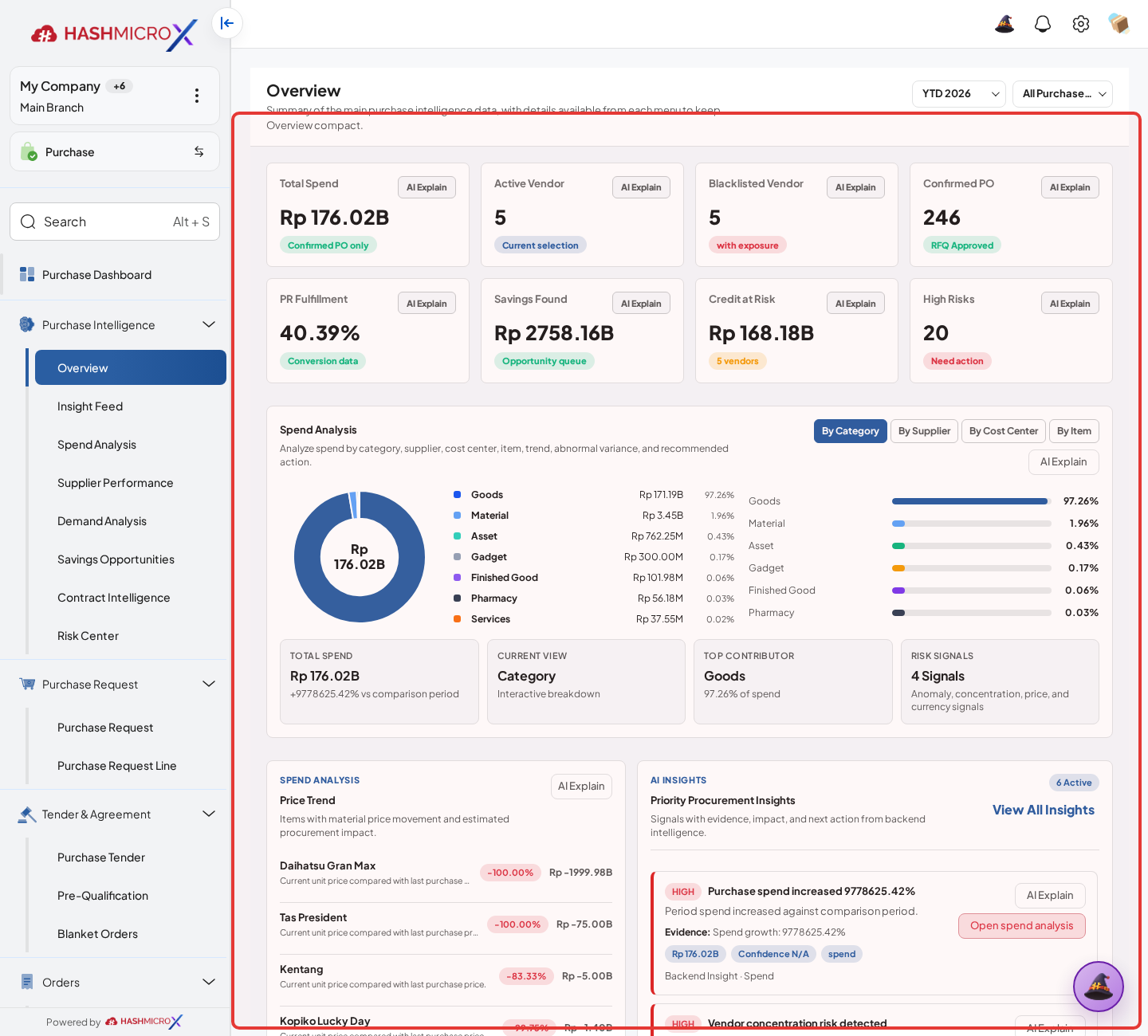This screenshot has width=1148, height=1036.
Task: Collapse the Purchase Intelligence menu chevron
Action: [209, 324]
